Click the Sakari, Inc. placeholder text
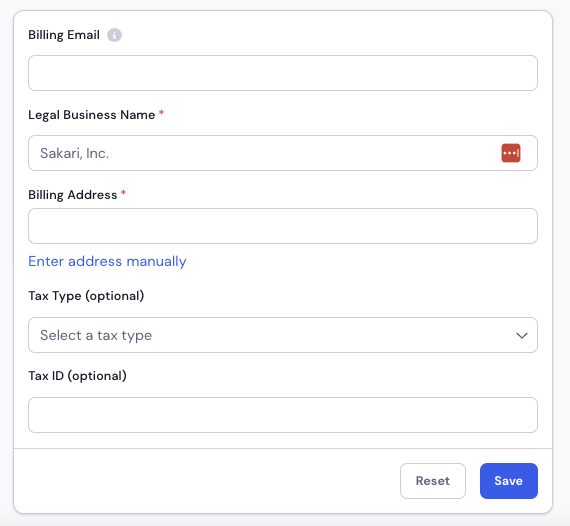 click(75, 153)
